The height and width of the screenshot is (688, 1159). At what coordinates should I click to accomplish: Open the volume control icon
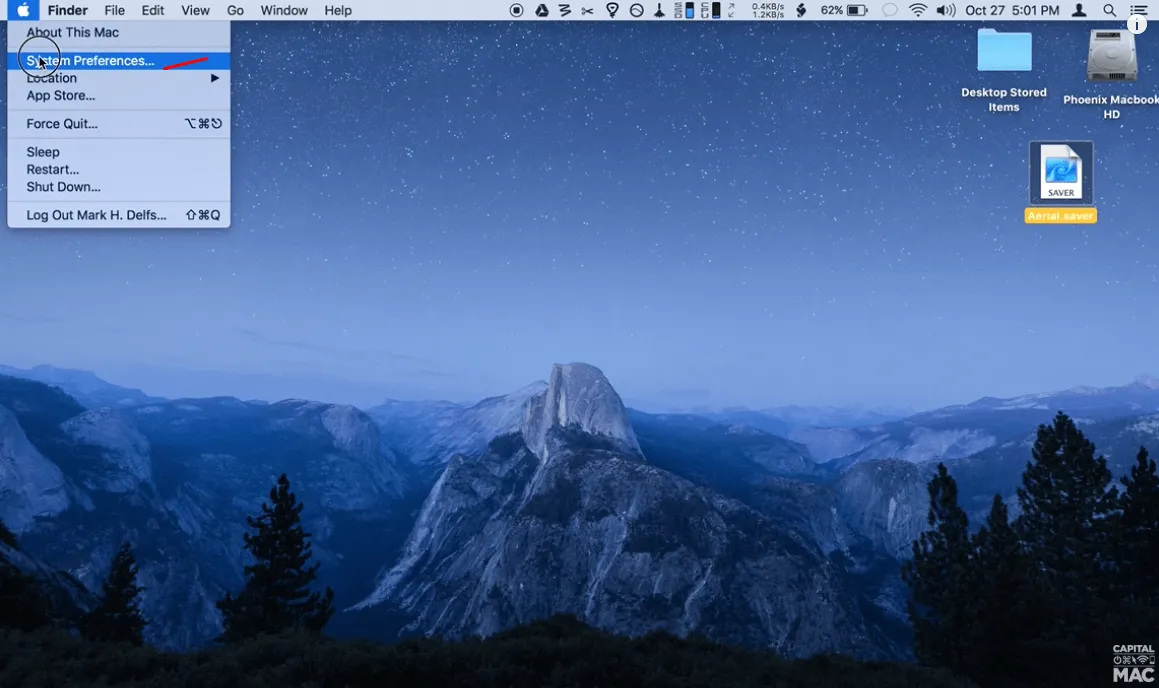click(x=946, y=10)
